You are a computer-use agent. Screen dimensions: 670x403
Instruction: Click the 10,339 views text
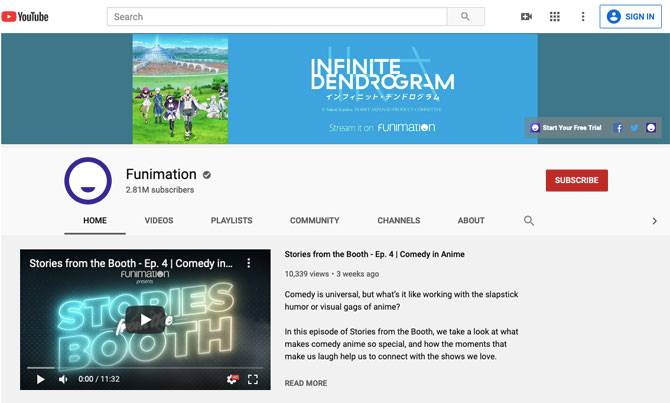(307, 274)
